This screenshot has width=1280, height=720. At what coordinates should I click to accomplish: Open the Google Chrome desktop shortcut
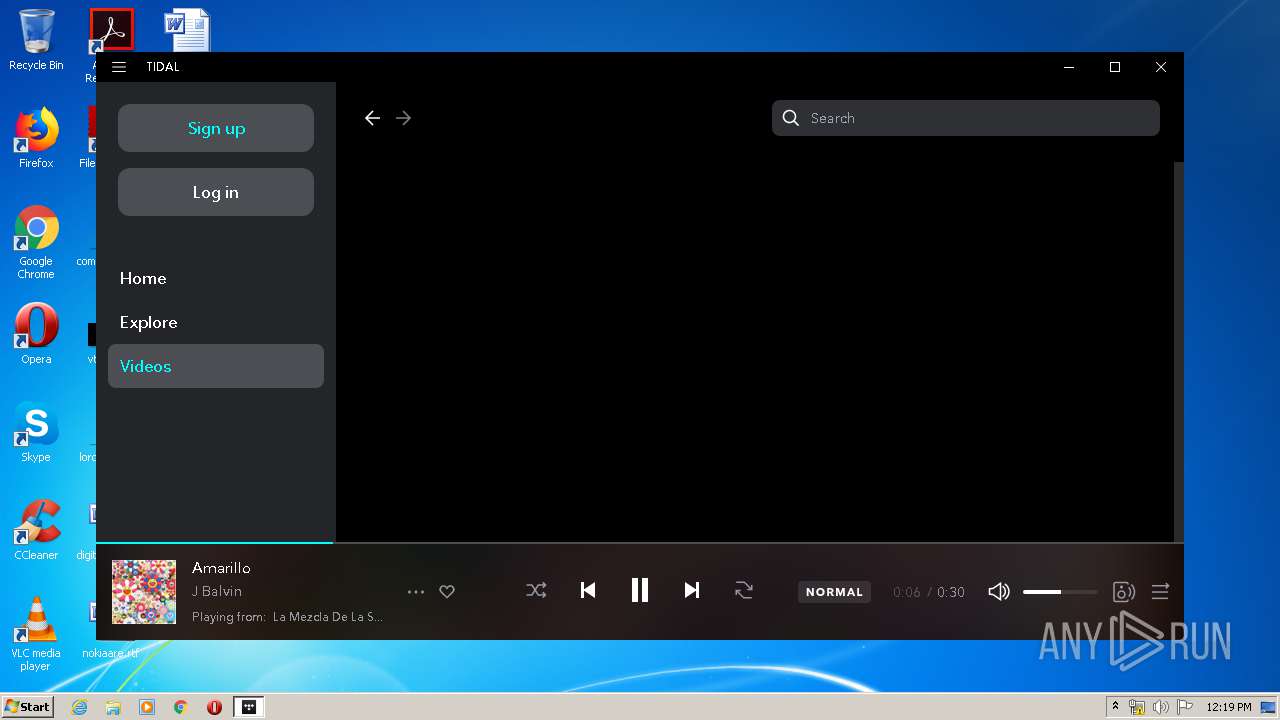(36, 242)
